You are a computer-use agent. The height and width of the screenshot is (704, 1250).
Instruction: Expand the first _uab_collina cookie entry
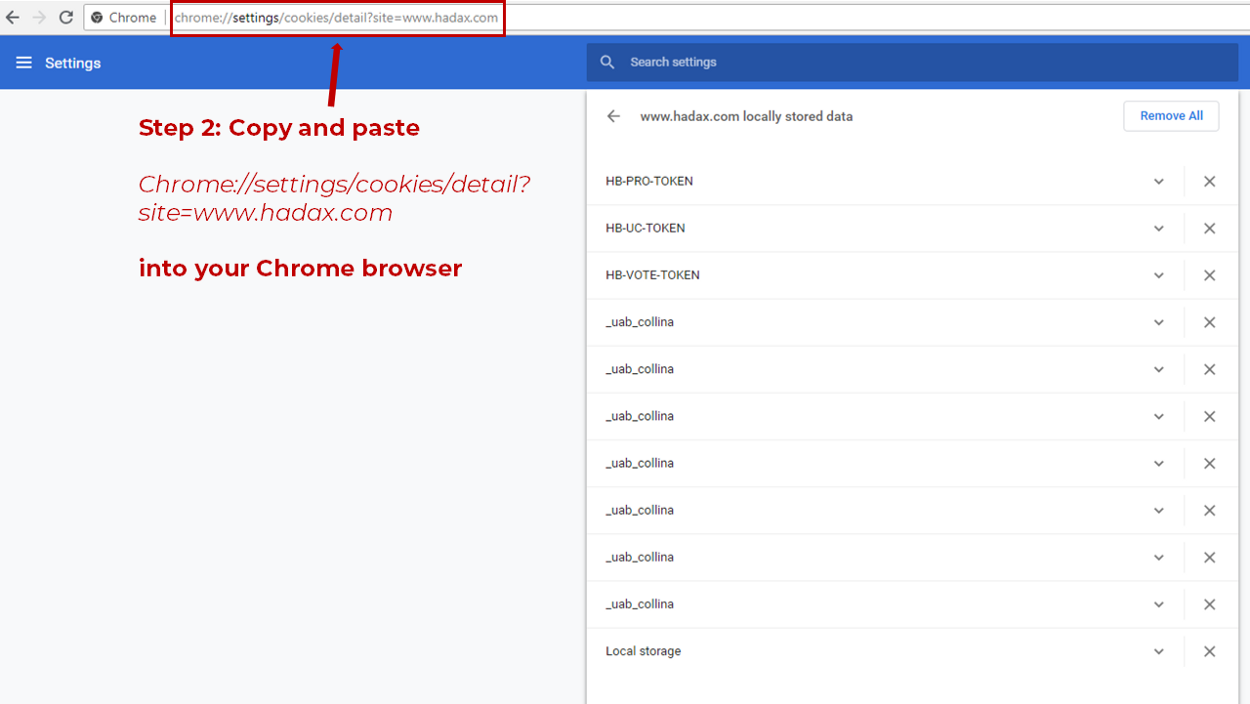[1159, 323]
